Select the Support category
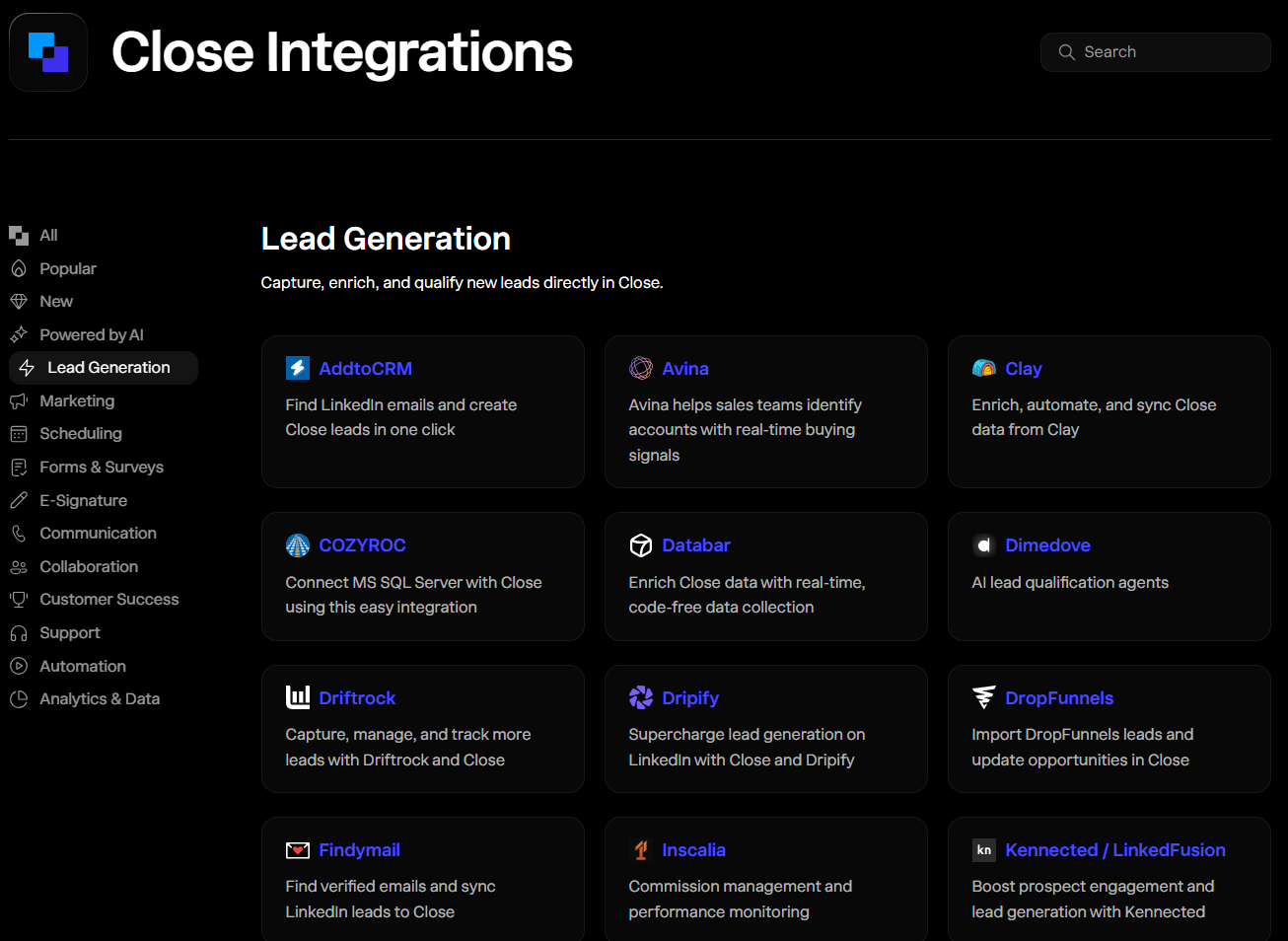The height and width of the screenshot is (941, 1288). 70,633
